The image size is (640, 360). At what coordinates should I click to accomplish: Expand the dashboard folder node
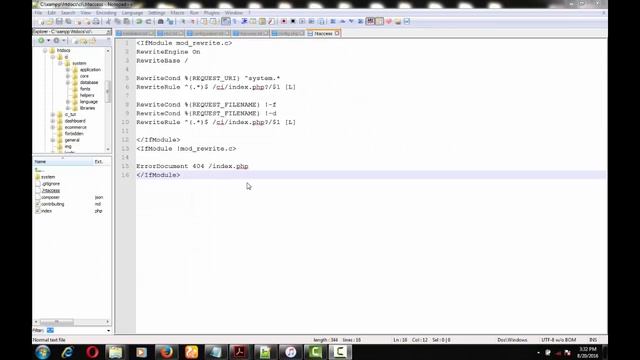53,121
